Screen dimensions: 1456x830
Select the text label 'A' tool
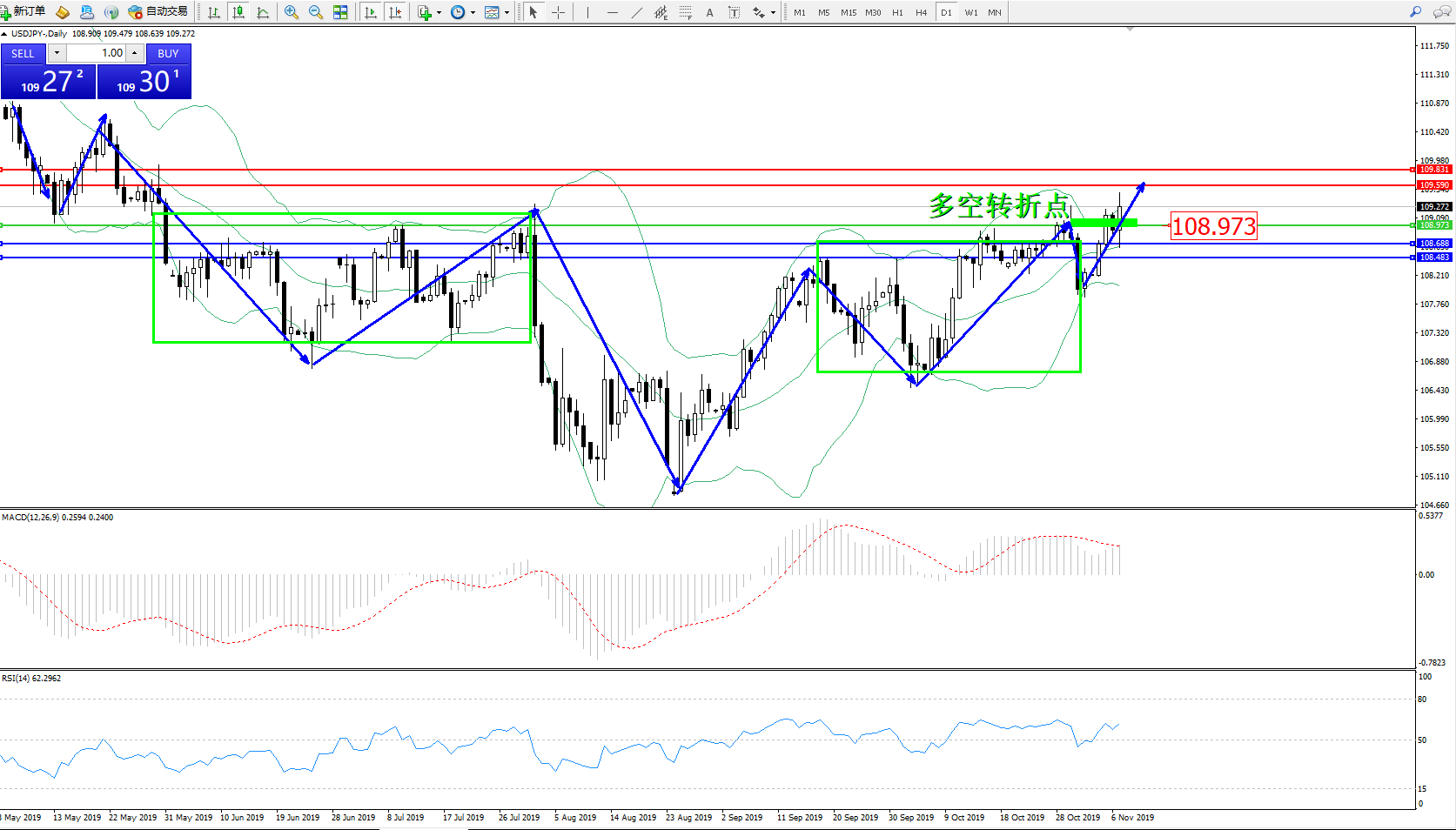click(x=709, y=12)
